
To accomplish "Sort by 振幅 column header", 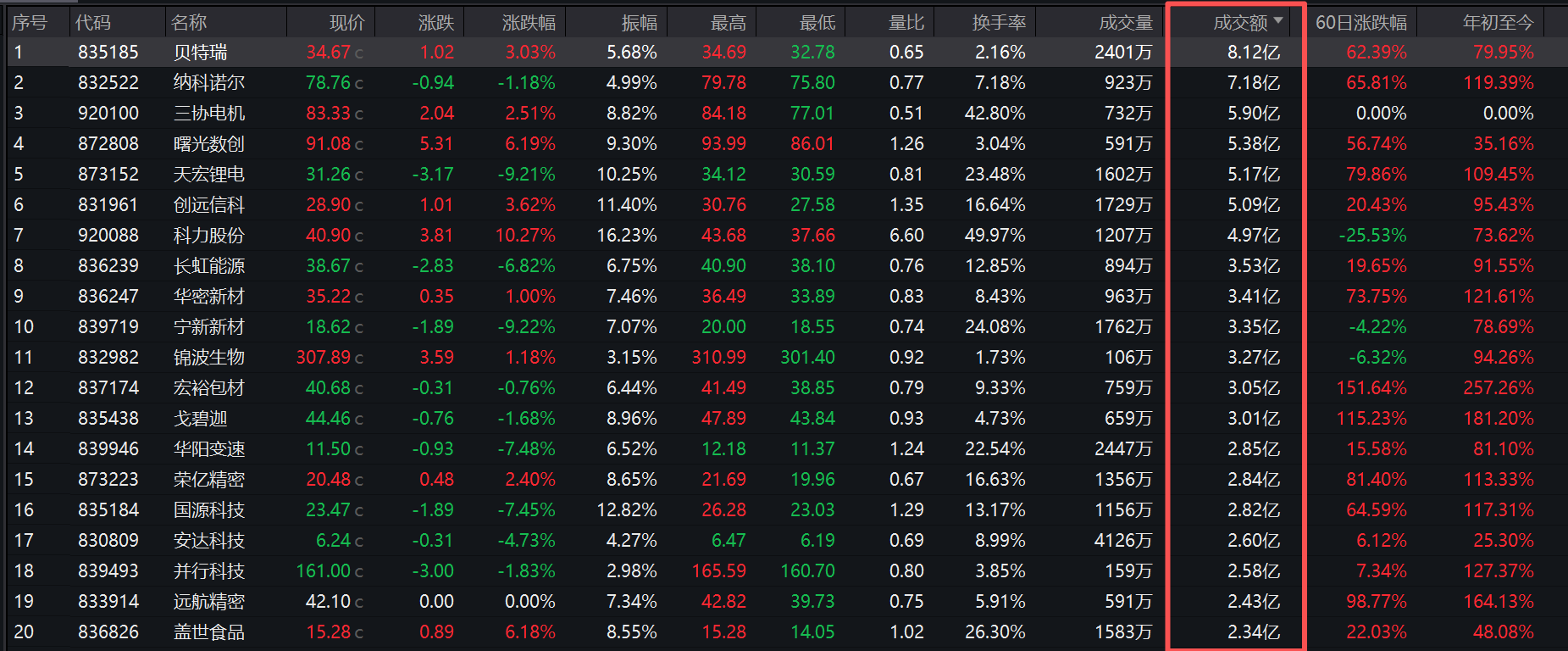I will (640, 23).
